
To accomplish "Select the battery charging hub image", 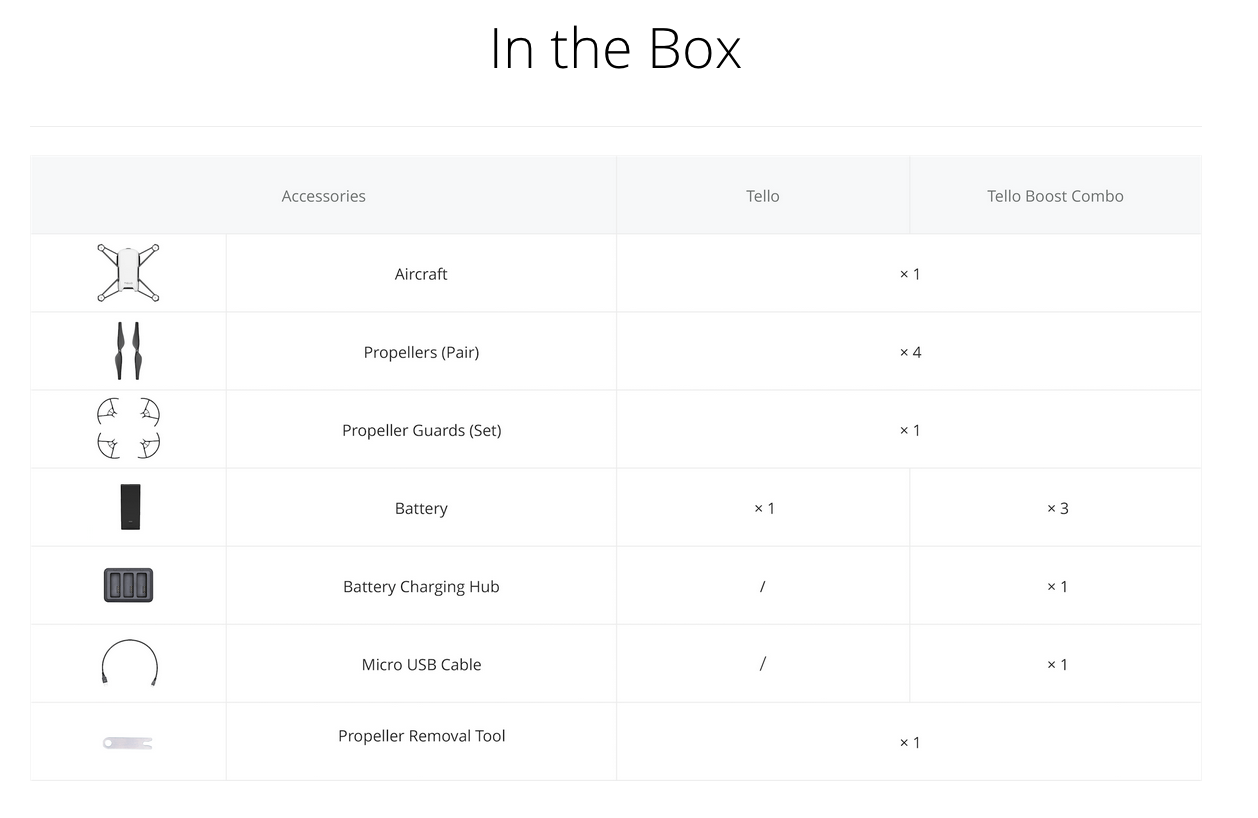I will [x=128, y=585].
